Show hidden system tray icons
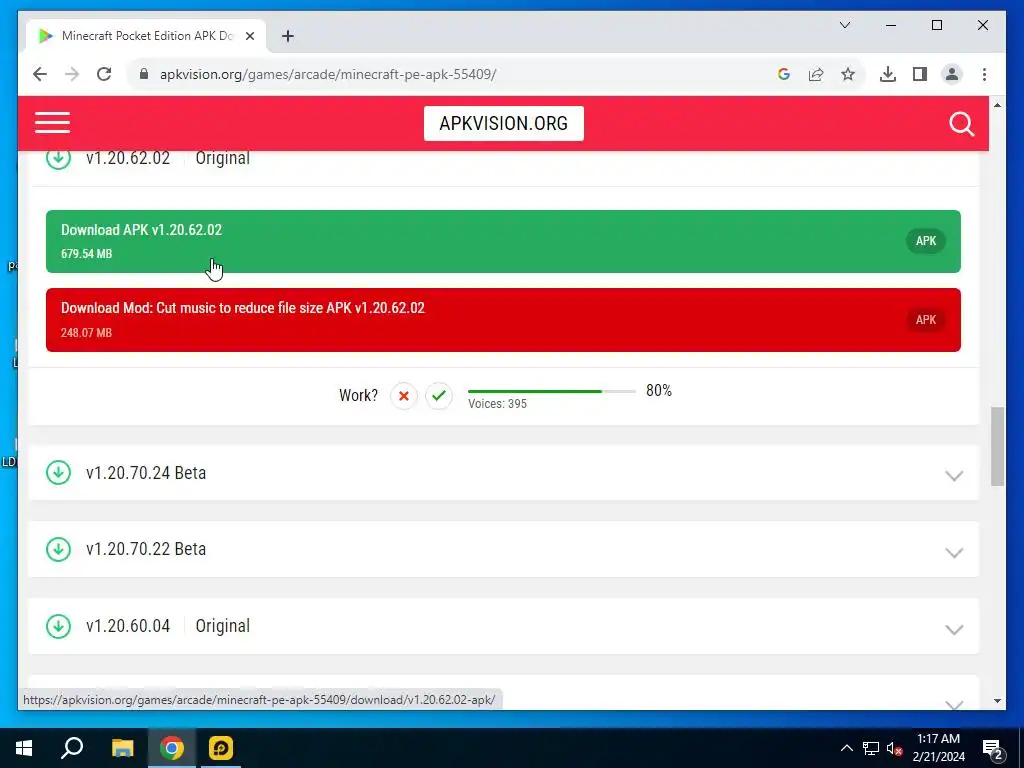The image size is (1024, 768). coord(846,748)
